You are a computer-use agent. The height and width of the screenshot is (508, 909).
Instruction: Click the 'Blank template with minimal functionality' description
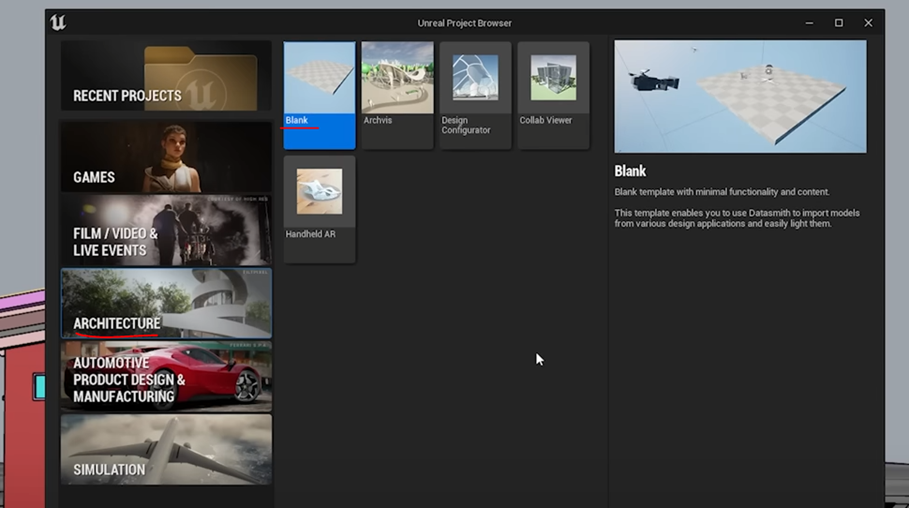click(x=722, y=192)
